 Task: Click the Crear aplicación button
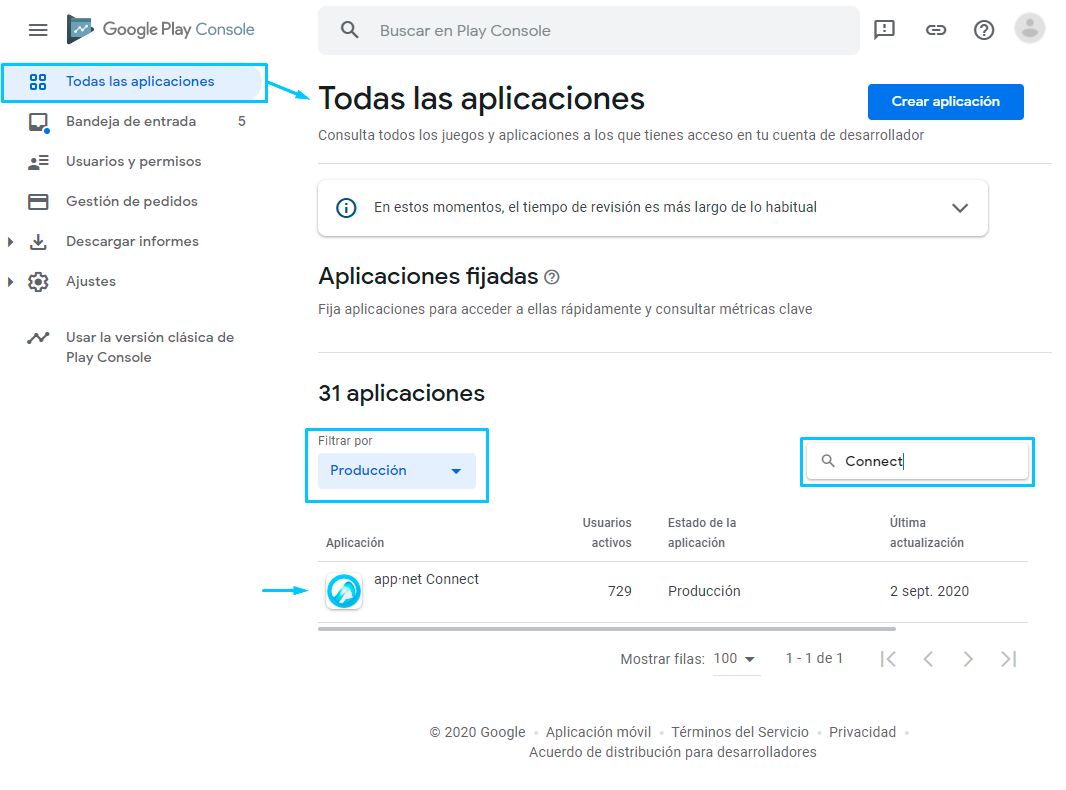point(945,102)
